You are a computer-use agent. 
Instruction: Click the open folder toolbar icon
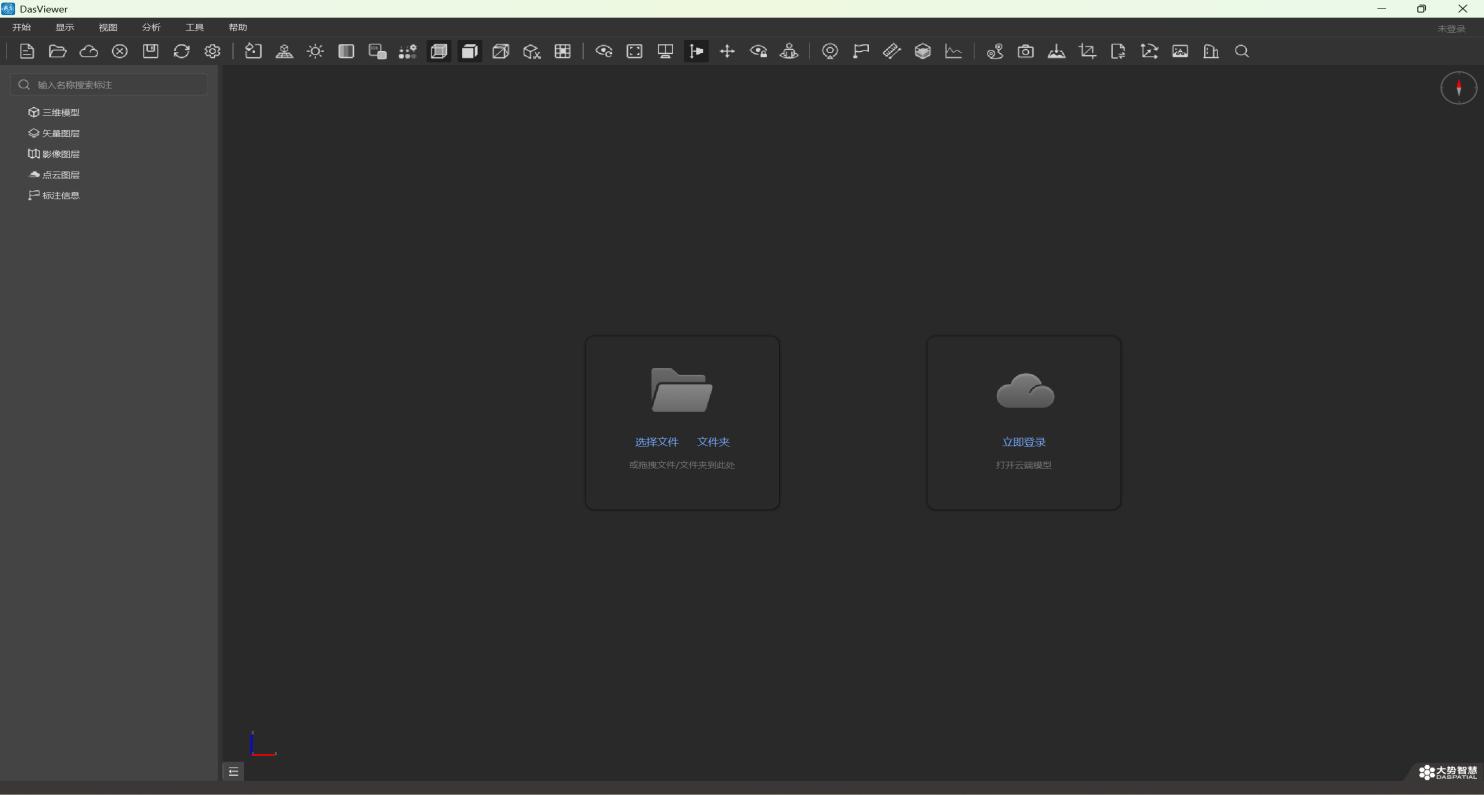pos(58,51)
